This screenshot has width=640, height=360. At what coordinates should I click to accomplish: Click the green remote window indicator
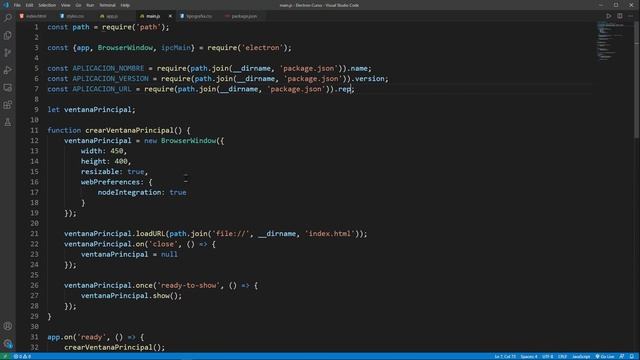(5, 356)
